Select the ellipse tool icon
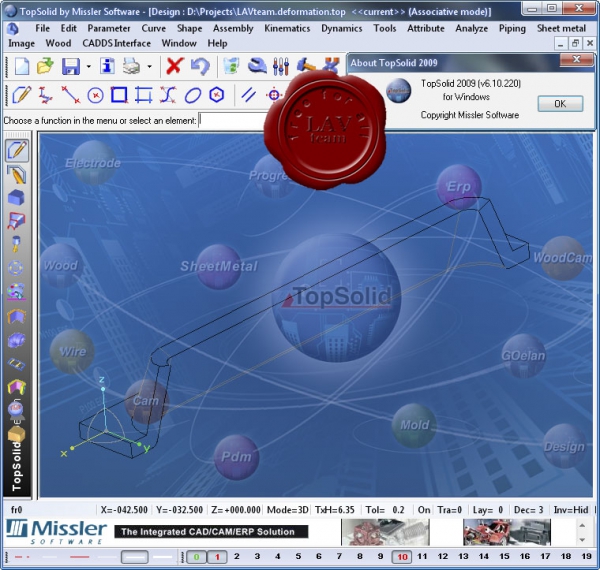 click(x=192, y=95)
